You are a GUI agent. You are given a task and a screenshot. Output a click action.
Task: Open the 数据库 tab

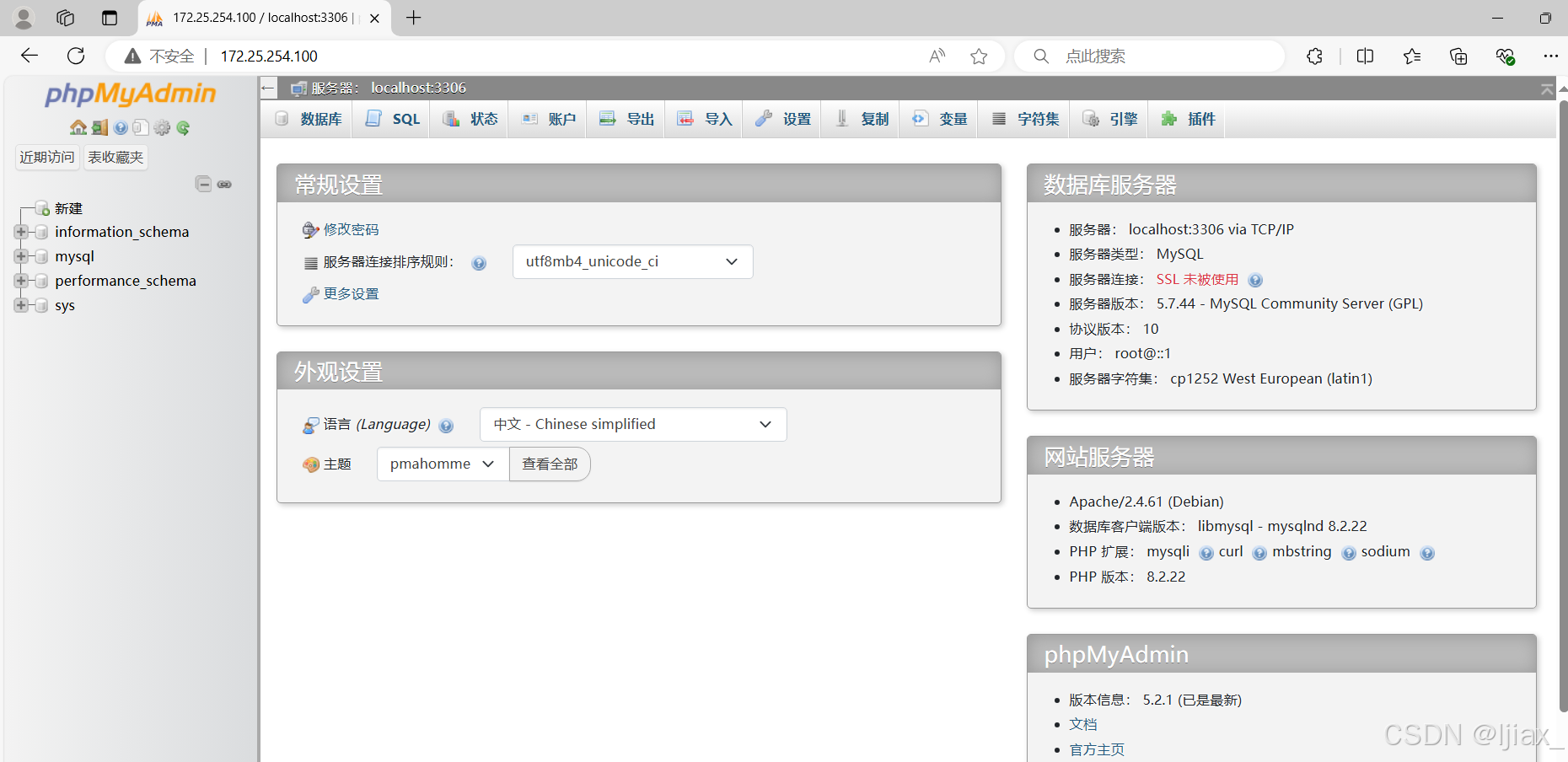pyautogui.click(x=309, y=119)
